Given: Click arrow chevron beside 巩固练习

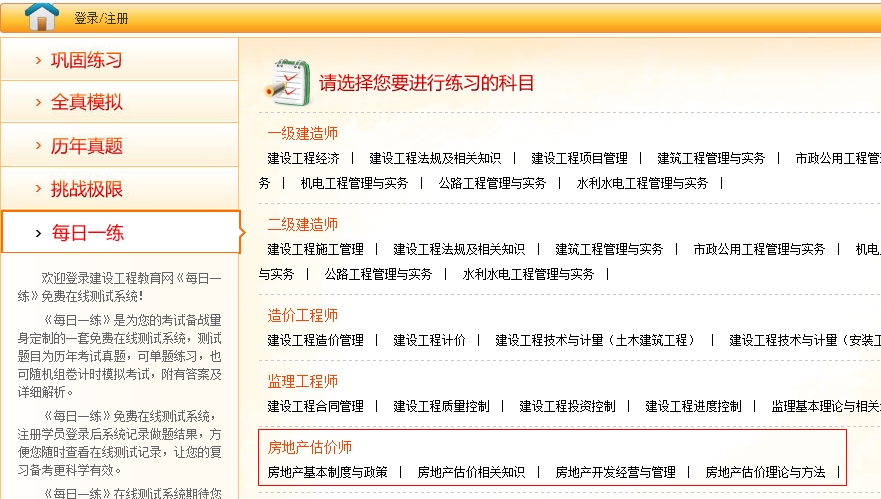Looking at the screenshot, I should [x=38, y=60].
